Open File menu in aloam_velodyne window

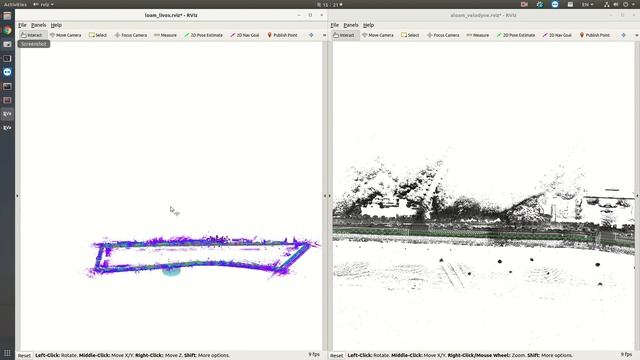click(334, 25)
